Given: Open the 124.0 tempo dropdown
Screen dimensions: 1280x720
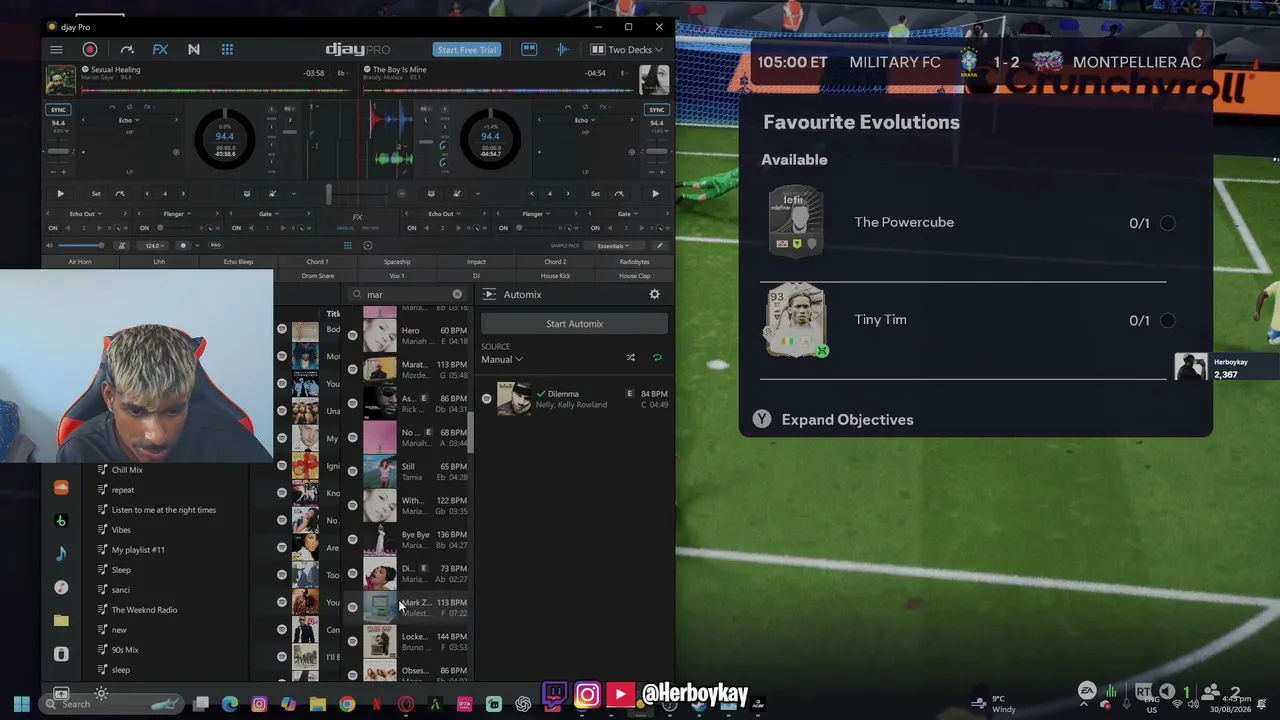Looking at the screenshot, I should tap(155, 245).
